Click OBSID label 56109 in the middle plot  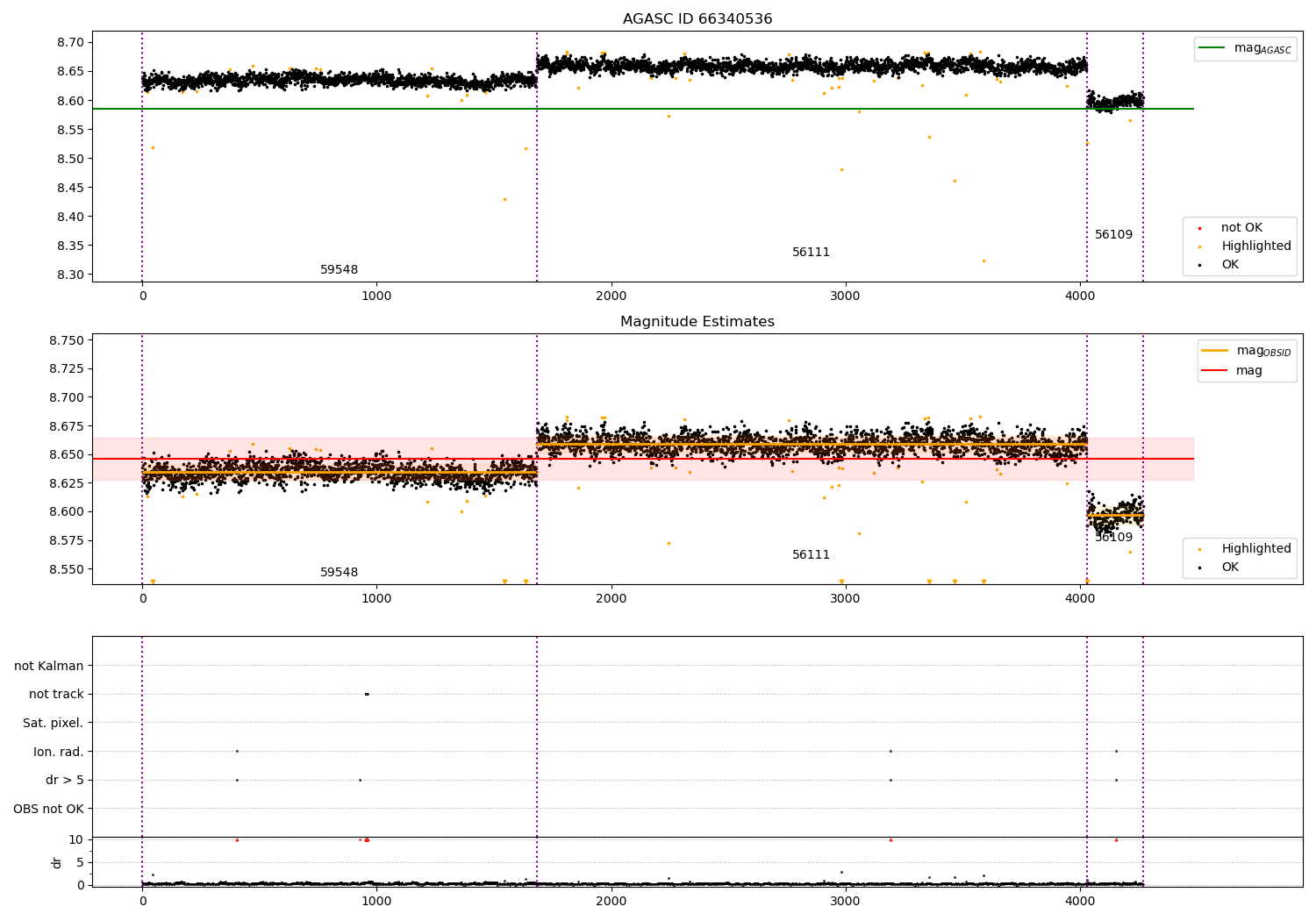1113,538
